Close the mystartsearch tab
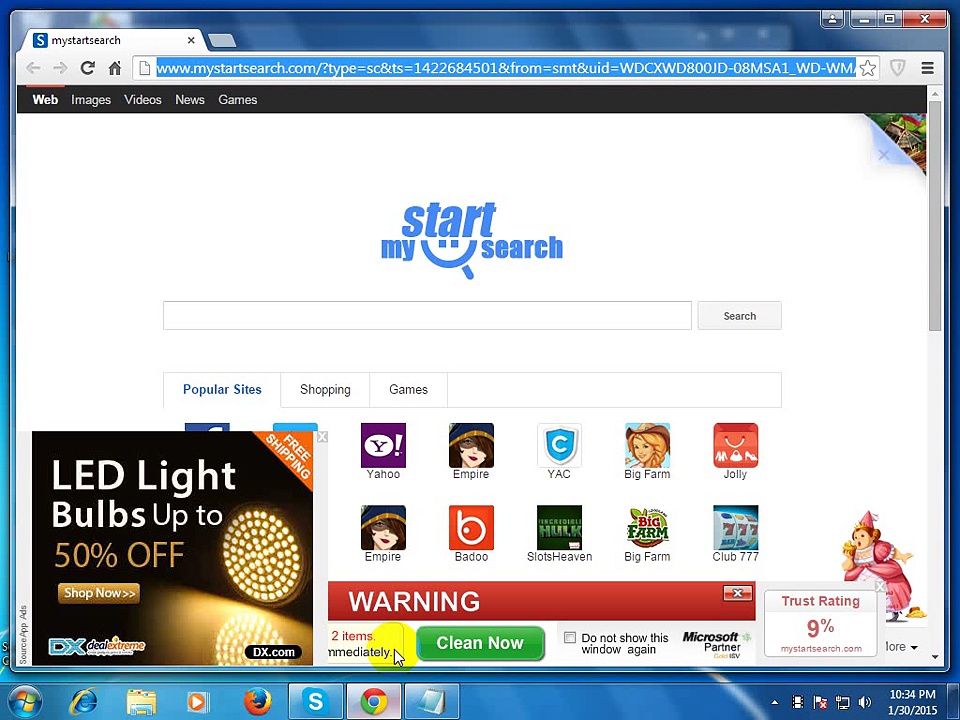 click(191, 40)
